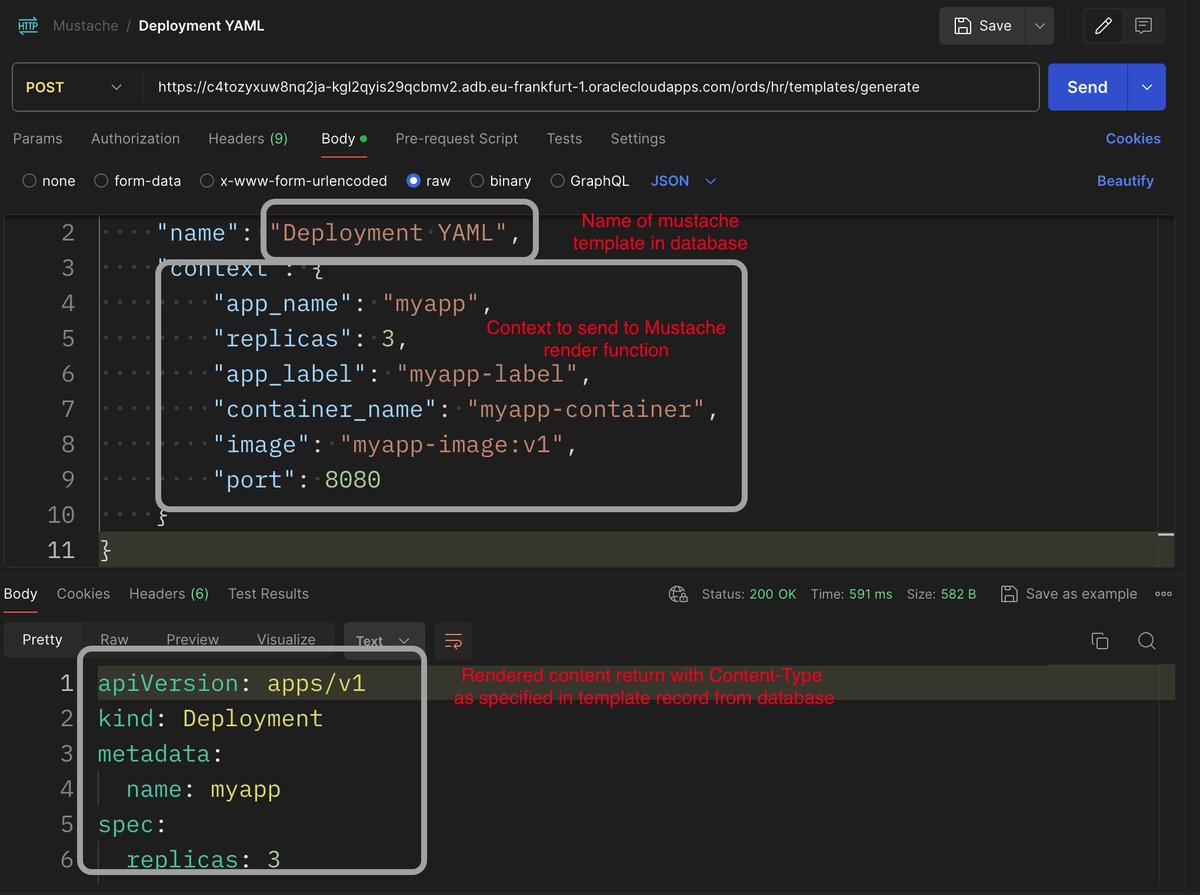Switch to Raw response view
The height and width of the screenshot is (895, 1200).
pos(114,640)
